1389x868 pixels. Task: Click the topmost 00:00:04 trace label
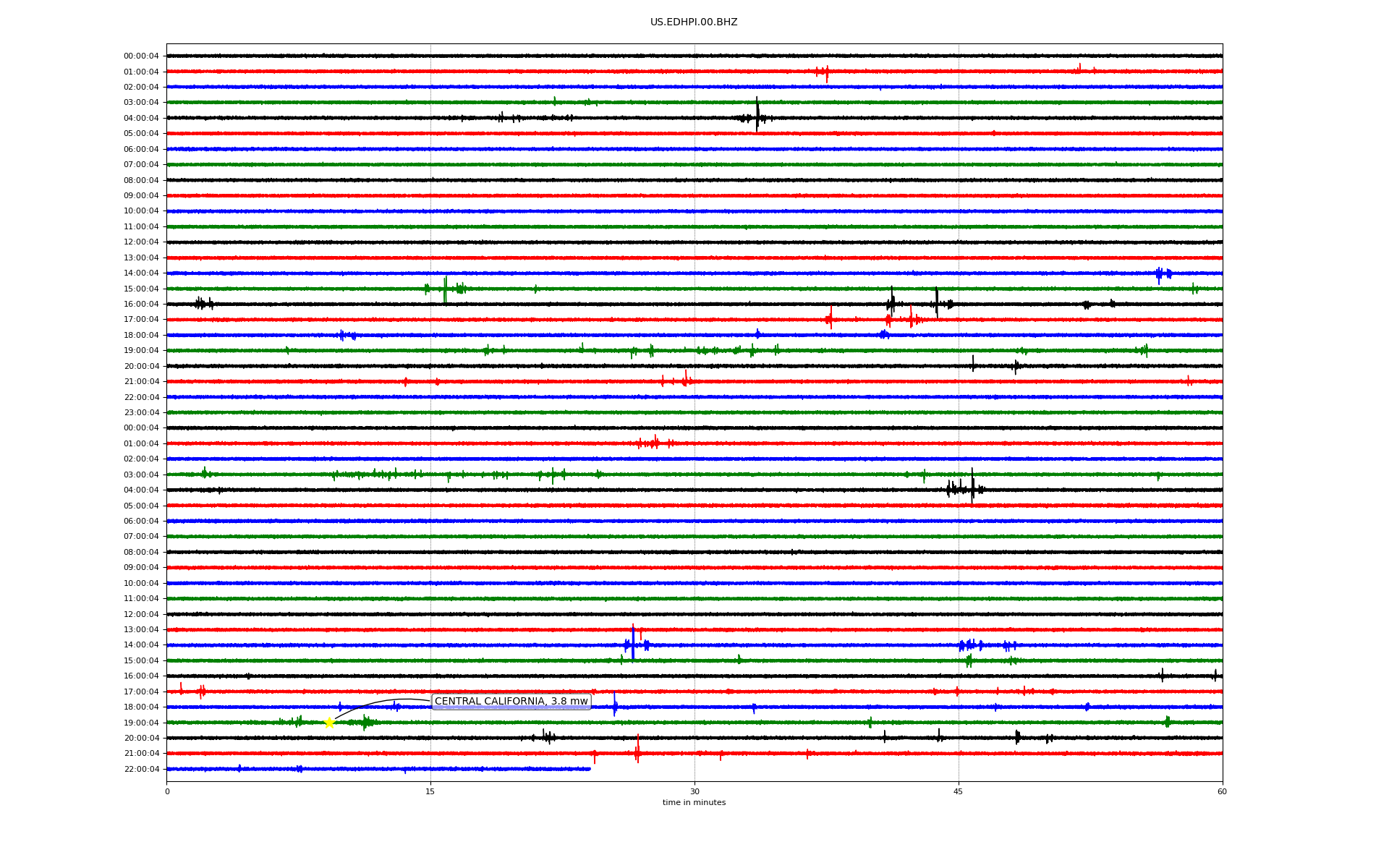pos(141,56)
